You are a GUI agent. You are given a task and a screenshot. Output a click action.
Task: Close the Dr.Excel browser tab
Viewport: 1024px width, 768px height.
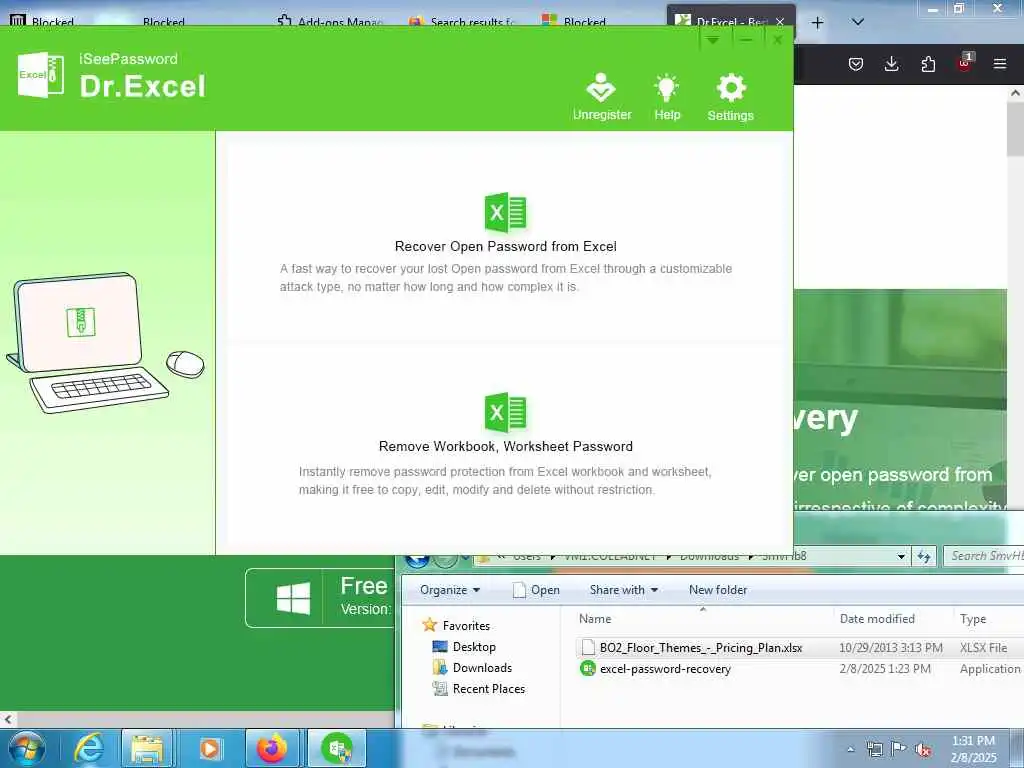coord(780,22)
